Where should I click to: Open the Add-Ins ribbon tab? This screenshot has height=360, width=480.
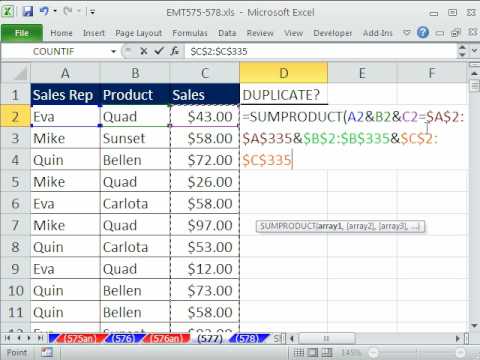tap(378, 33)
